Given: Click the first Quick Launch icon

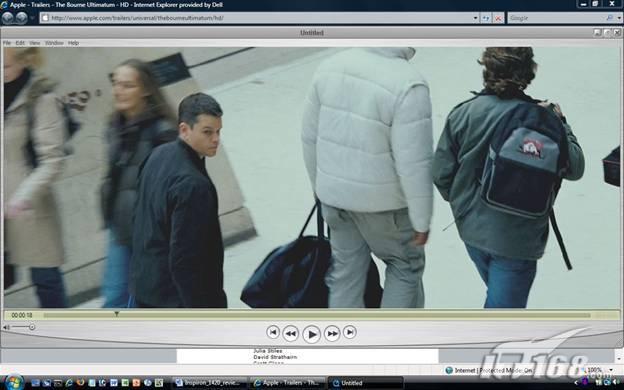Looking at the screenshot, I should coord(35,383).
